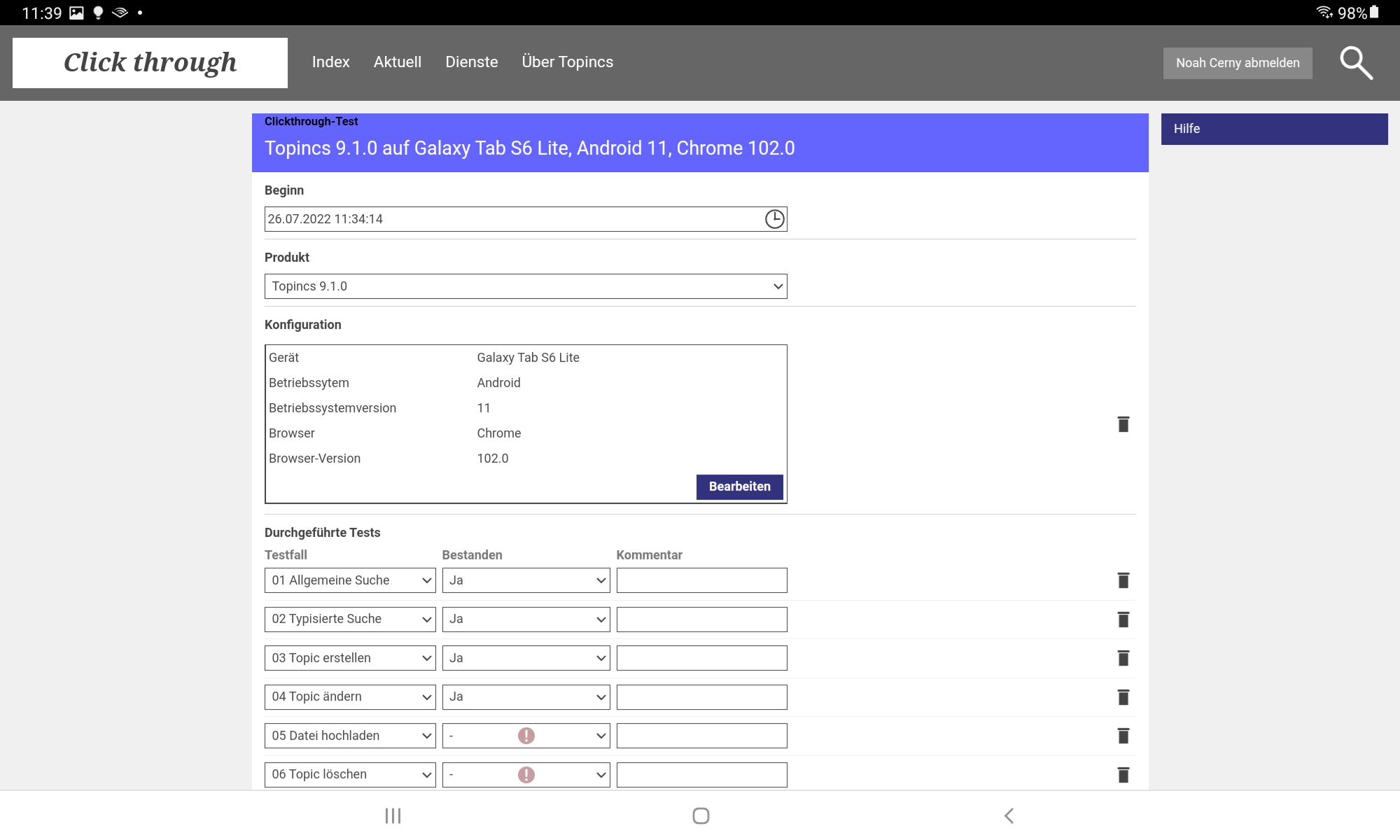Expand Bestanden dropdown for 06 Topic löschen
The width and height of the screenshot is (1400, 840).
tap(526, 775)
